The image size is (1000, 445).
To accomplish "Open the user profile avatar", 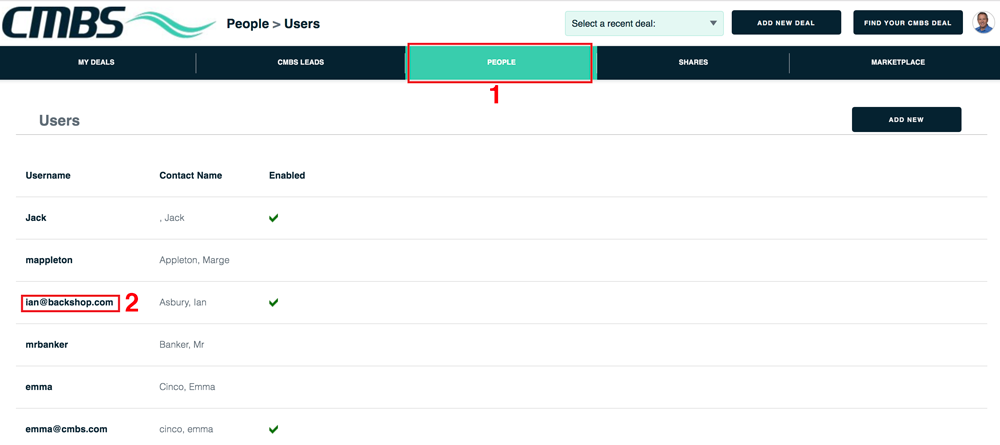I will 983,23.
